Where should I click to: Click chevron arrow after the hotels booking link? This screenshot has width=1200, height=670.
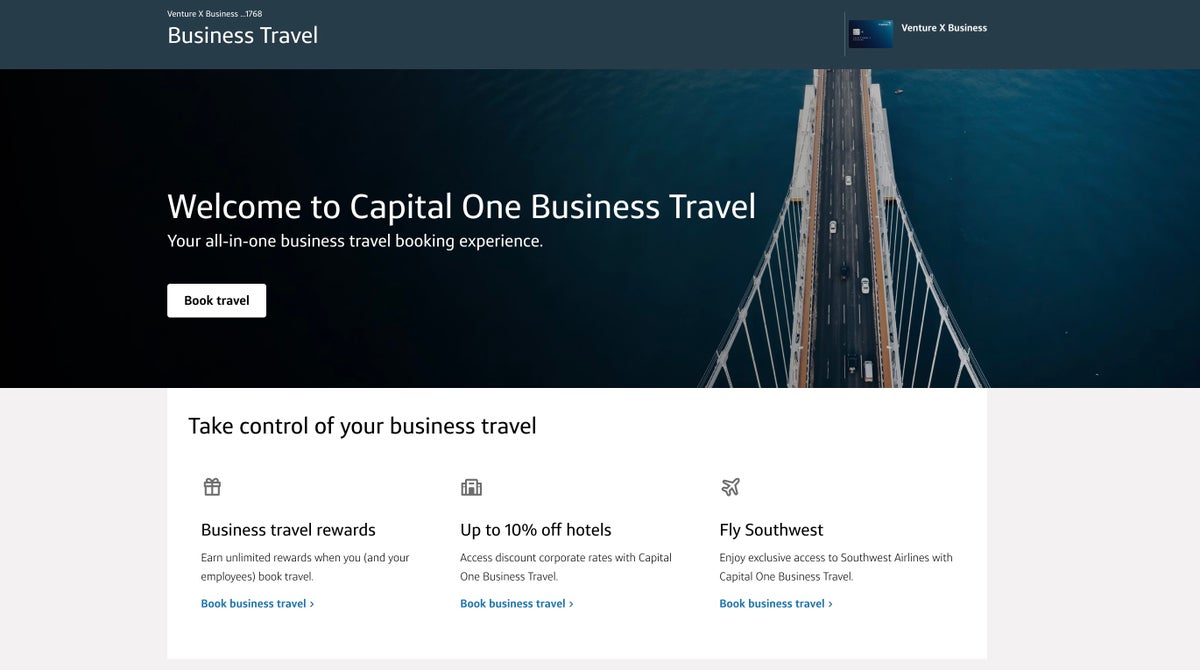pyautogui.click(x=571, y=604)
